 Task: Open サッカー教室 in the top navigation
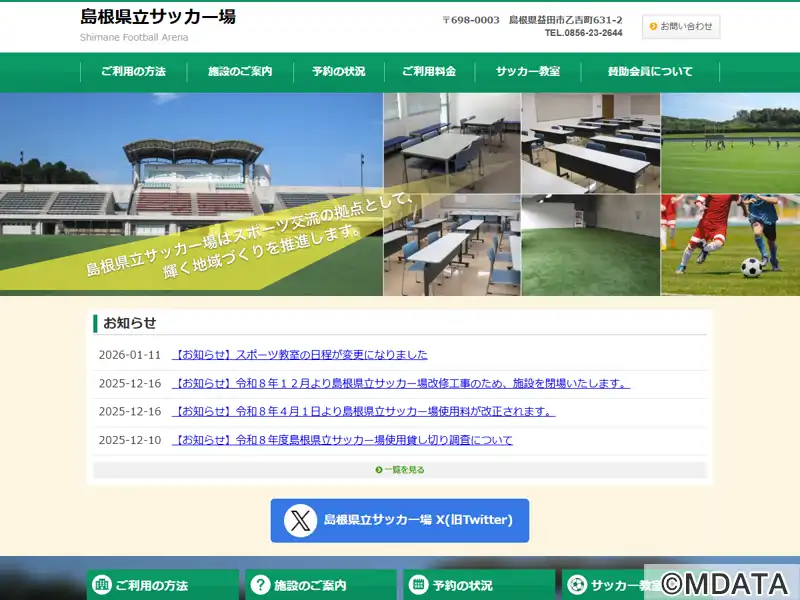coord(527,72)
